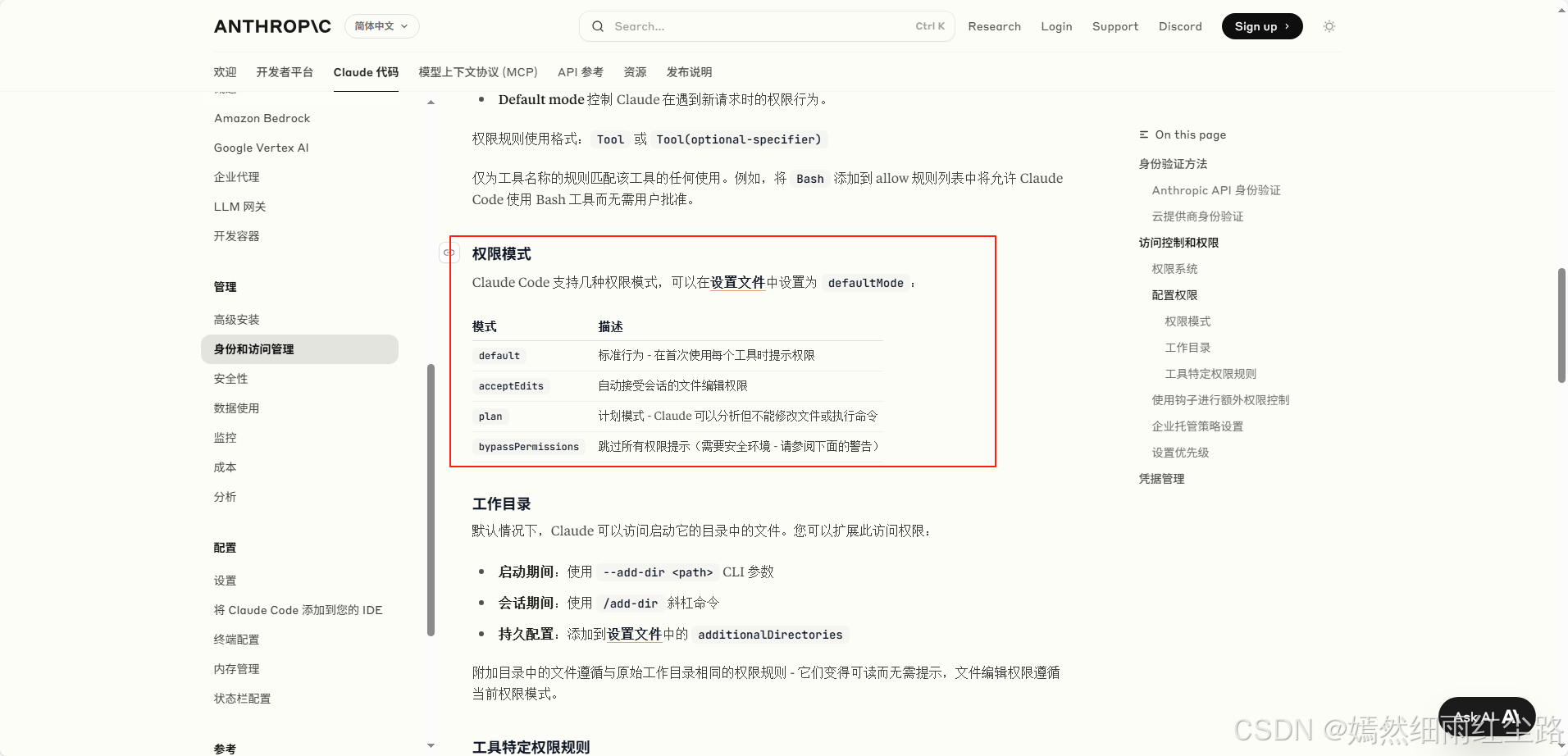The height and width of the screenshot is (756, 1568).
Task: Open 开发容器 sidebar page
Action: pos(236,236)
